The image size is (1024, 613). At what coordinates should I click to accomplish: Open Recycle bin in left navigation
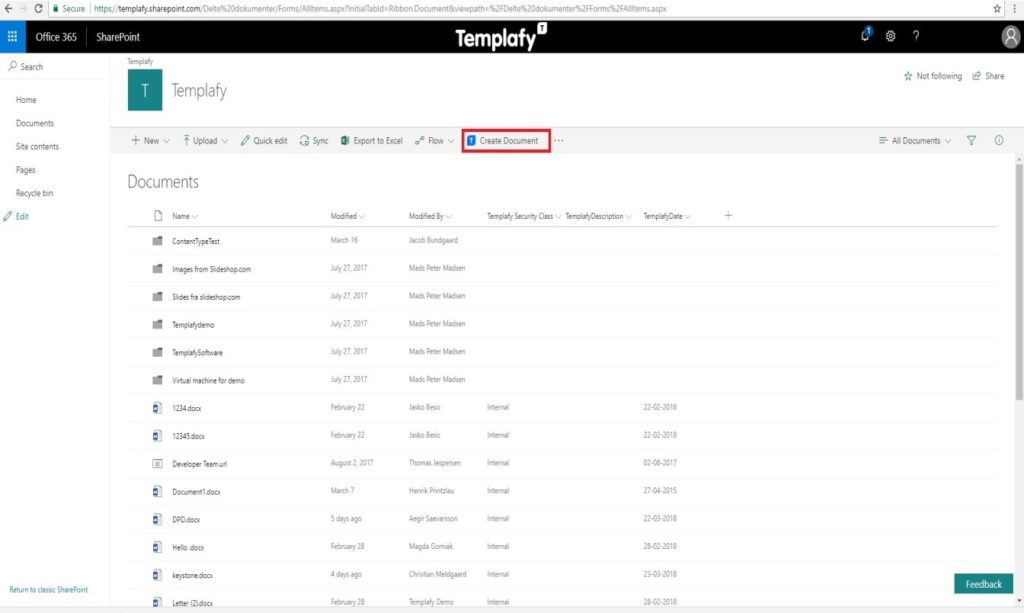coord(35,193)
